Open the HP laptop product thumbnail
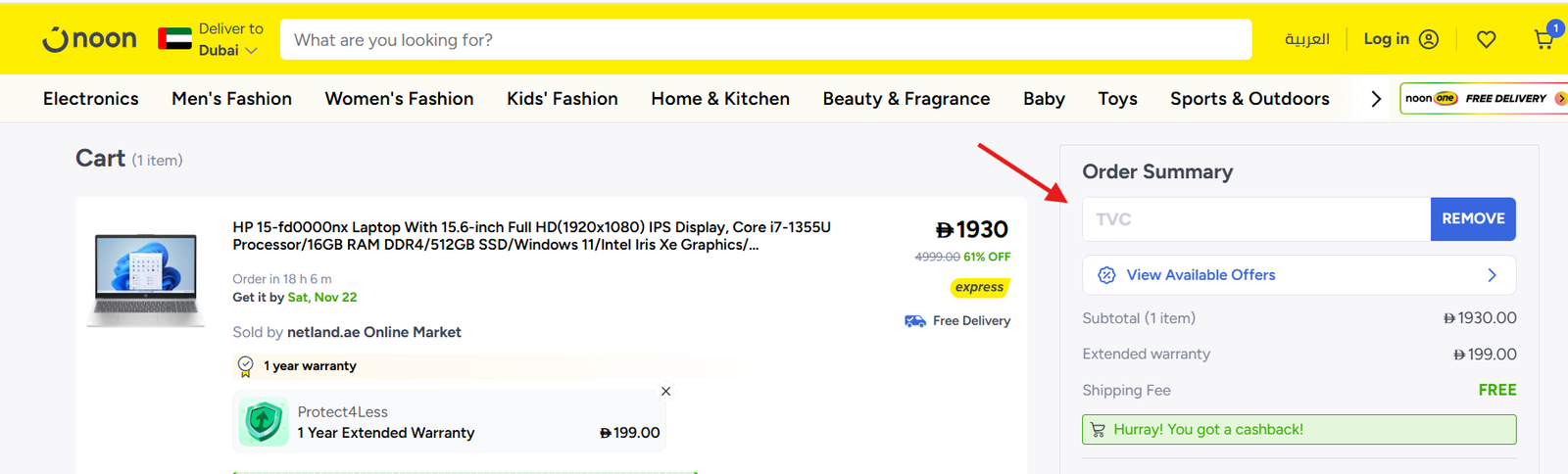Viewport: 1568px width, 474px height. click(x=146, y=280)
